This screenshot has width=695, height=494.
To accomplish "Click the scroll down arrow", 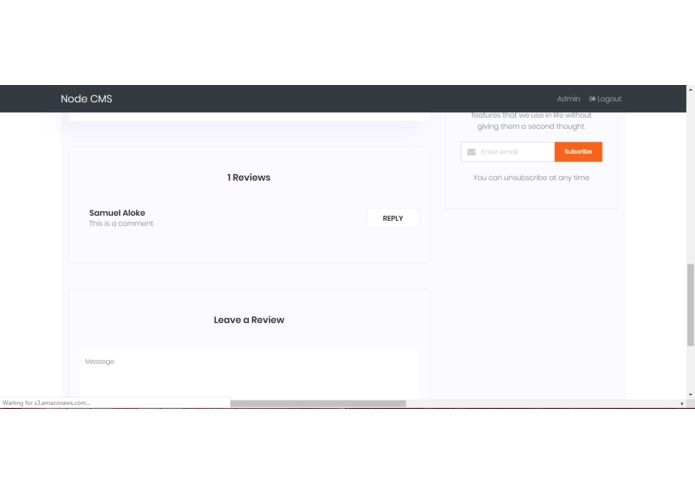I will 690,394.
